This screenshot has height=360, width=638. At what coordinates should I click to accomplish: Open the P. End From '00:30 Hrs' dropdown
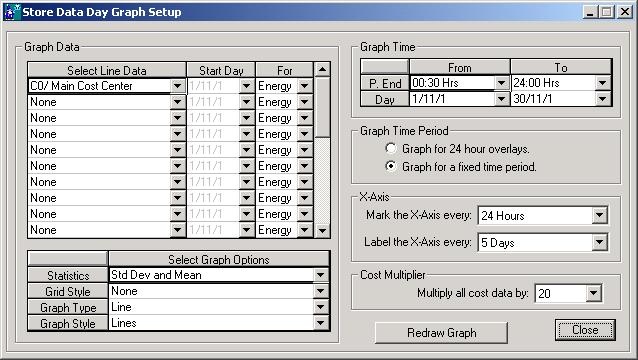click(502, 83)
